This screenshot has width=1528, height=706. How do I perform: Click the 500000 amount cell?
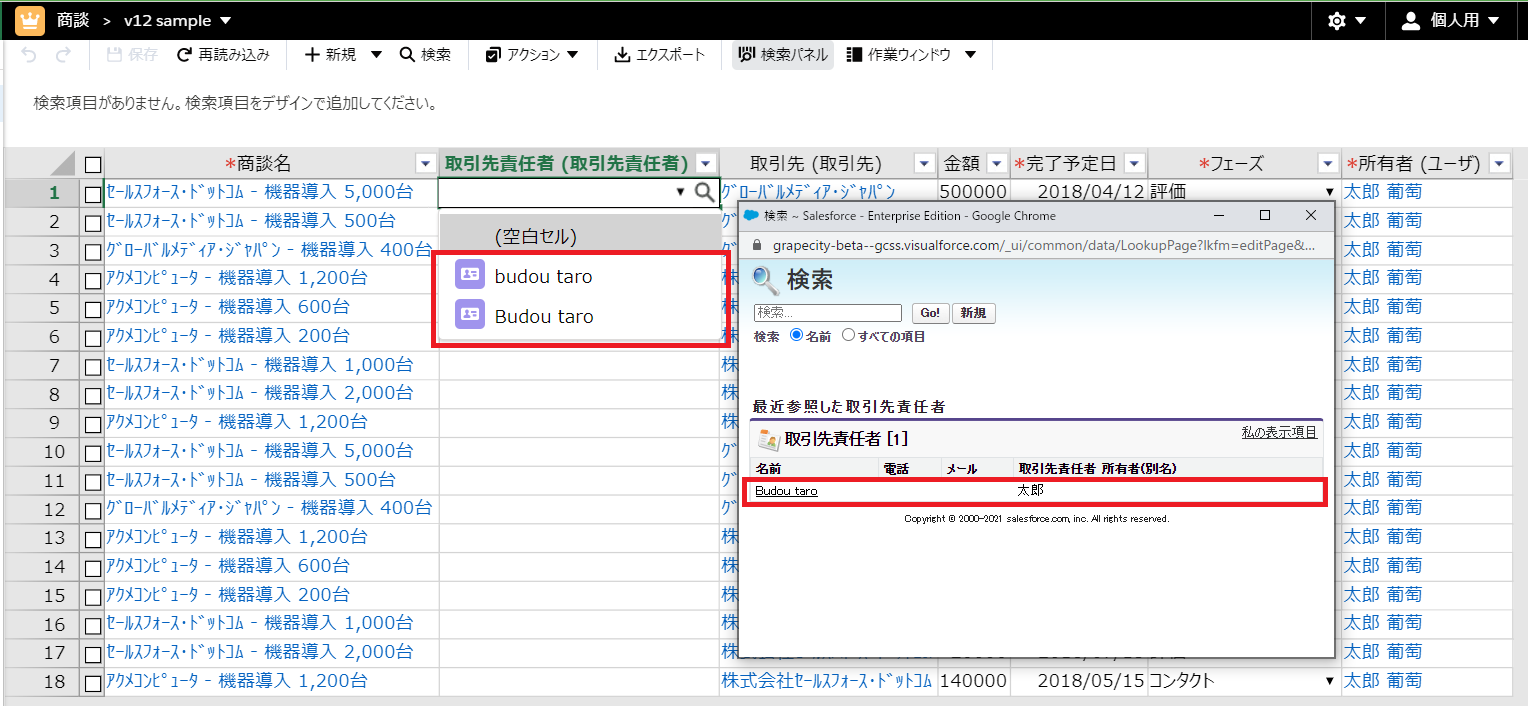point(973,192)
